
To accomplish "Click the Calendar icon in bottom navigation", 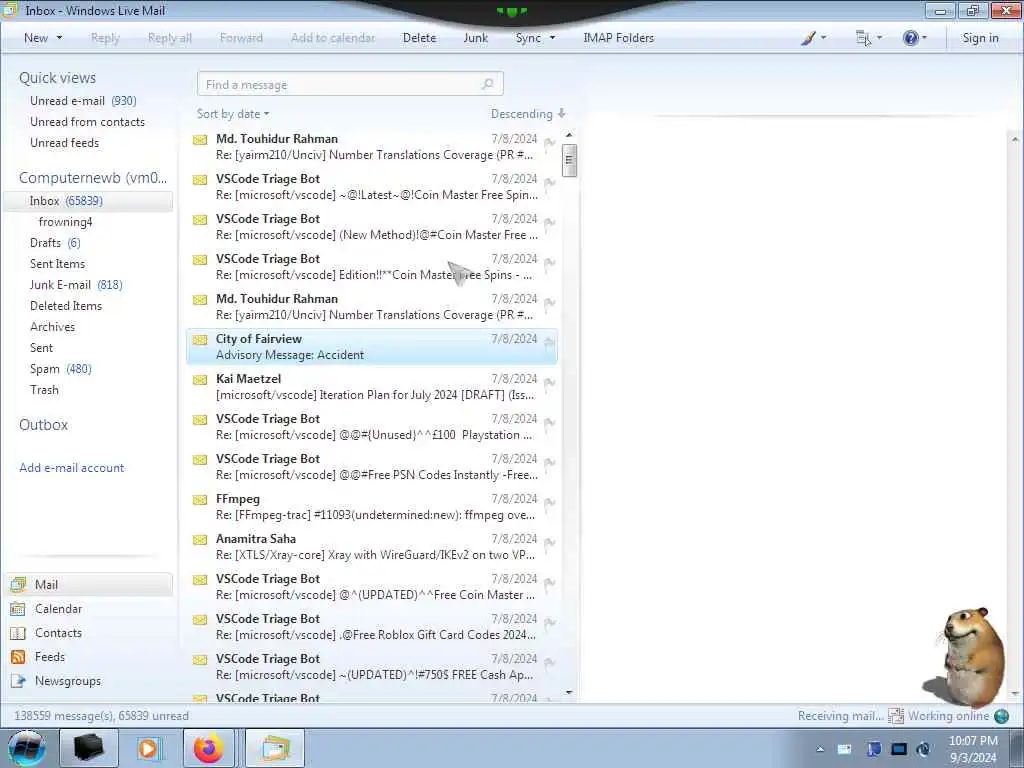I will [x=18, y=609].
